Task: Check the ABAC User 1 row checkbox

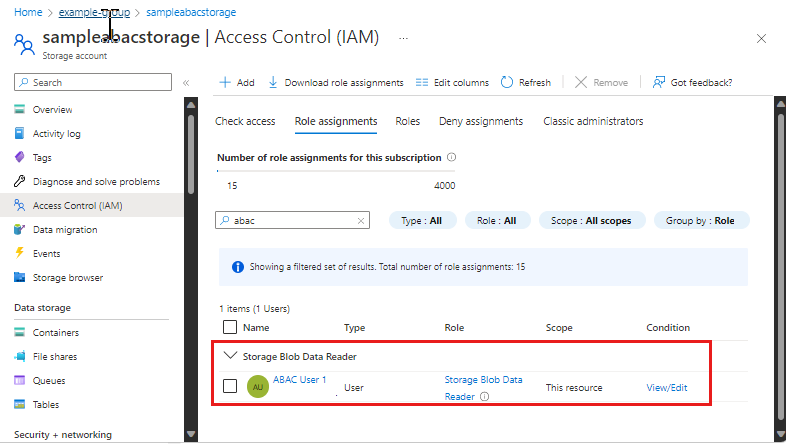Action: click(x=230, y=386)
